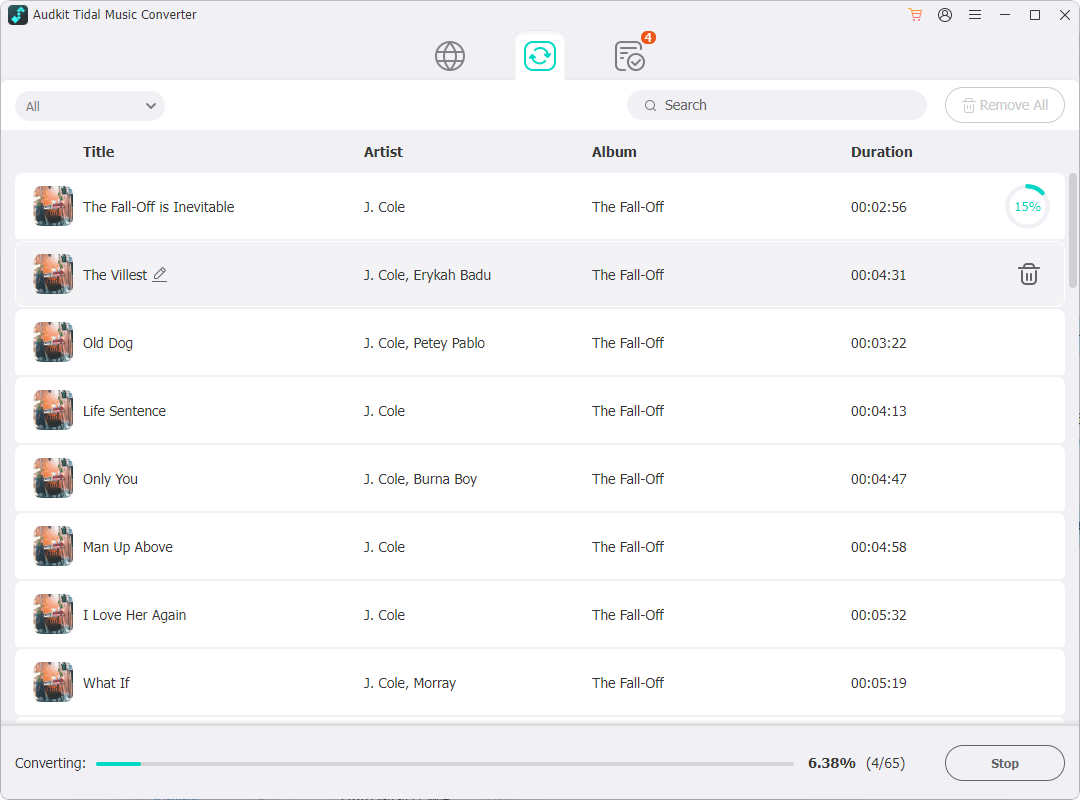Viewport: 1080px width, 800px height.
Task: Click the title Only You
Action: pos(110,479)
